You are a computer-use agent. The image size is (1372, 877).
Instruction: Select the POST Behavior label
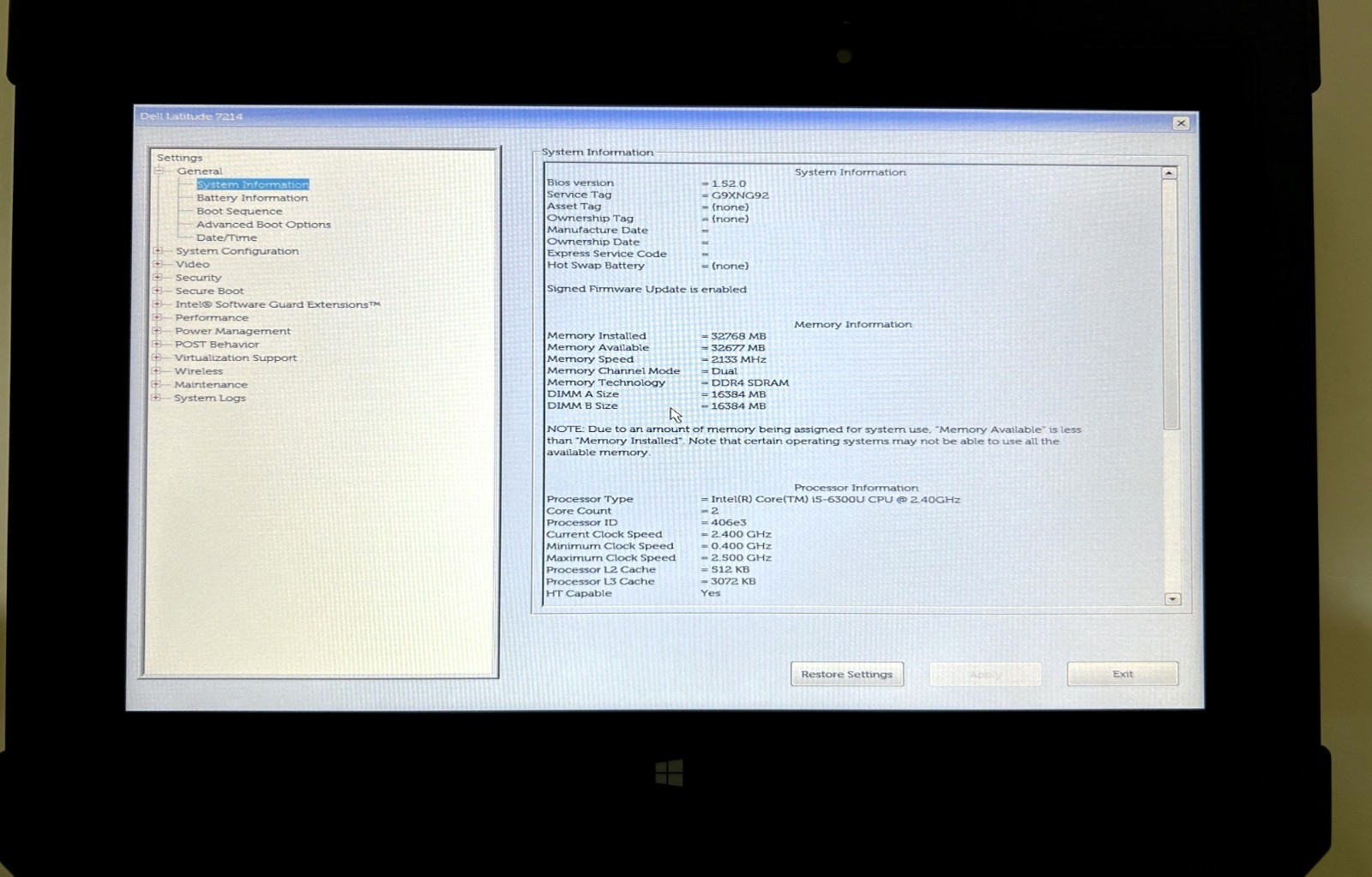pos(217,344)
